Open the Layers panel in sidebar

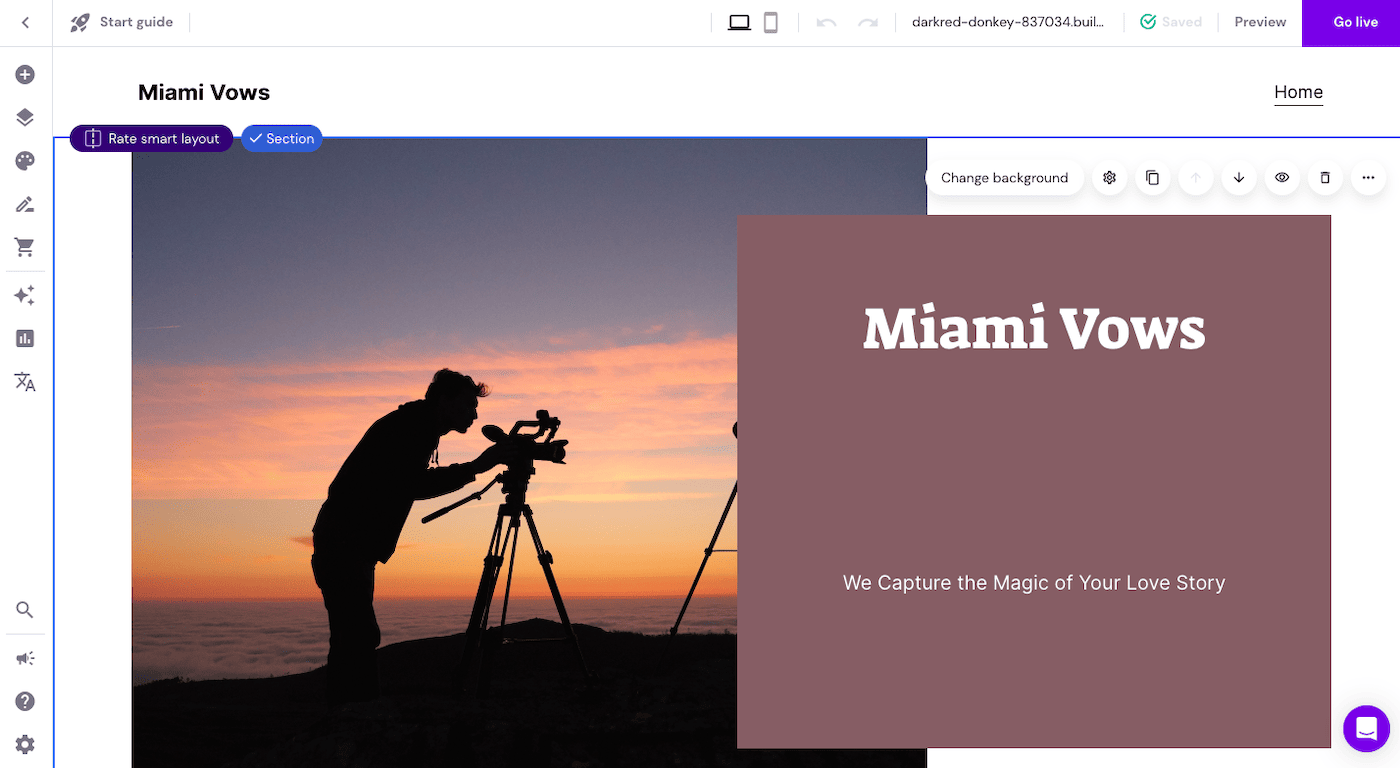pos(25,118)
